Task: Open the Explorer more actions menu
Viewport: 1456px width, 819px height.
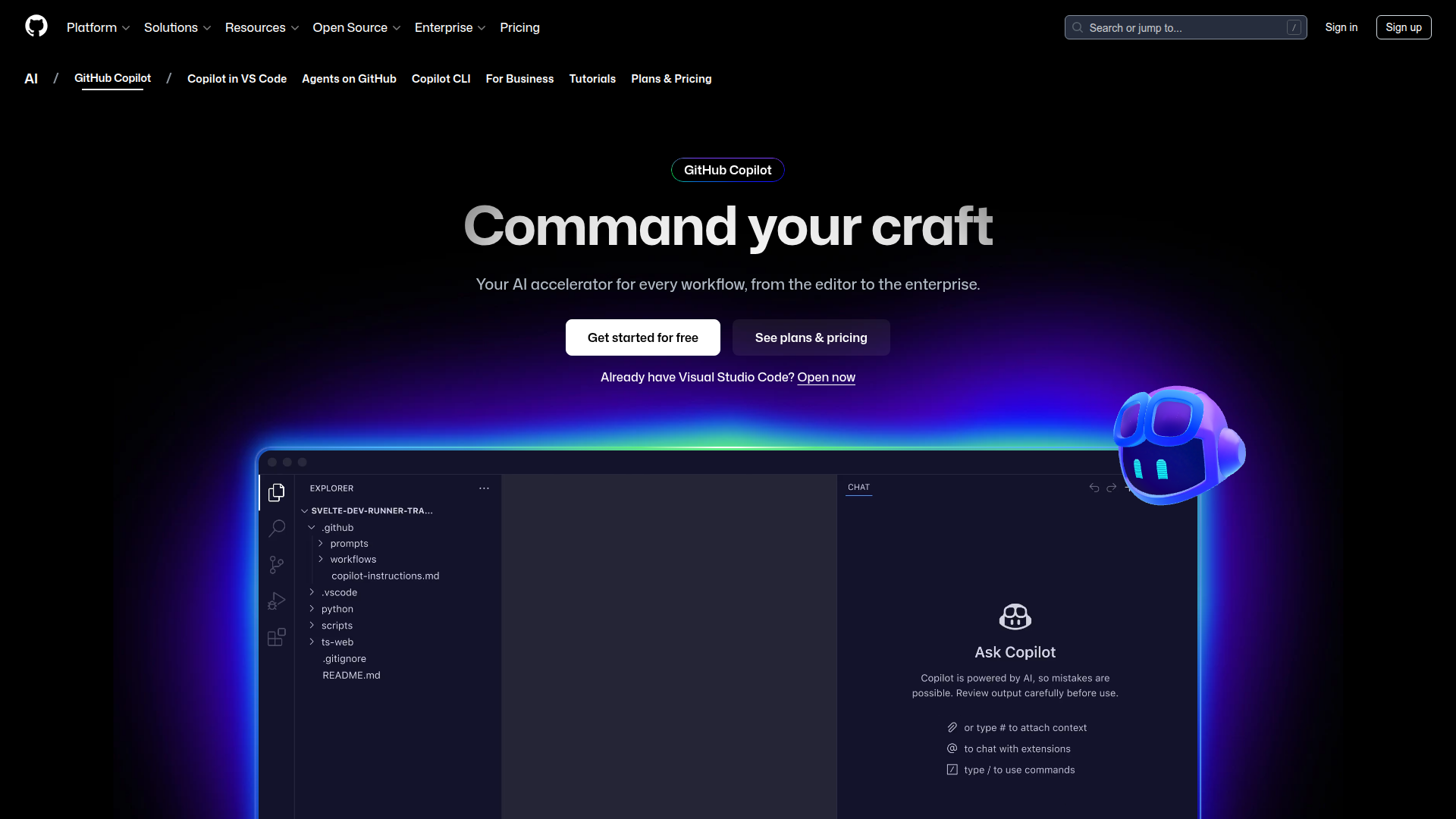Action: (484, 488)
